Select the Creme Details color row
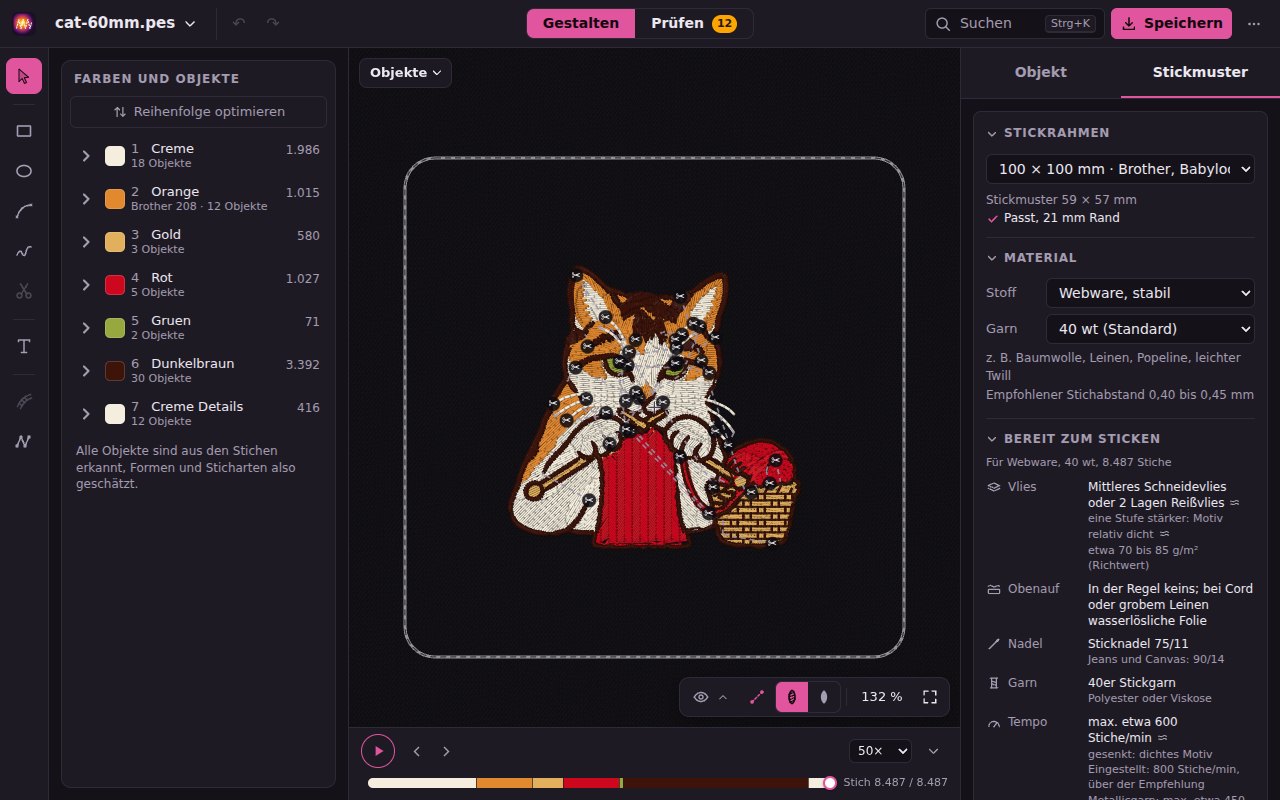Image resolution: width=1280 pixels, height=800 pixels. pyautogui.click(x=198, y=414)
